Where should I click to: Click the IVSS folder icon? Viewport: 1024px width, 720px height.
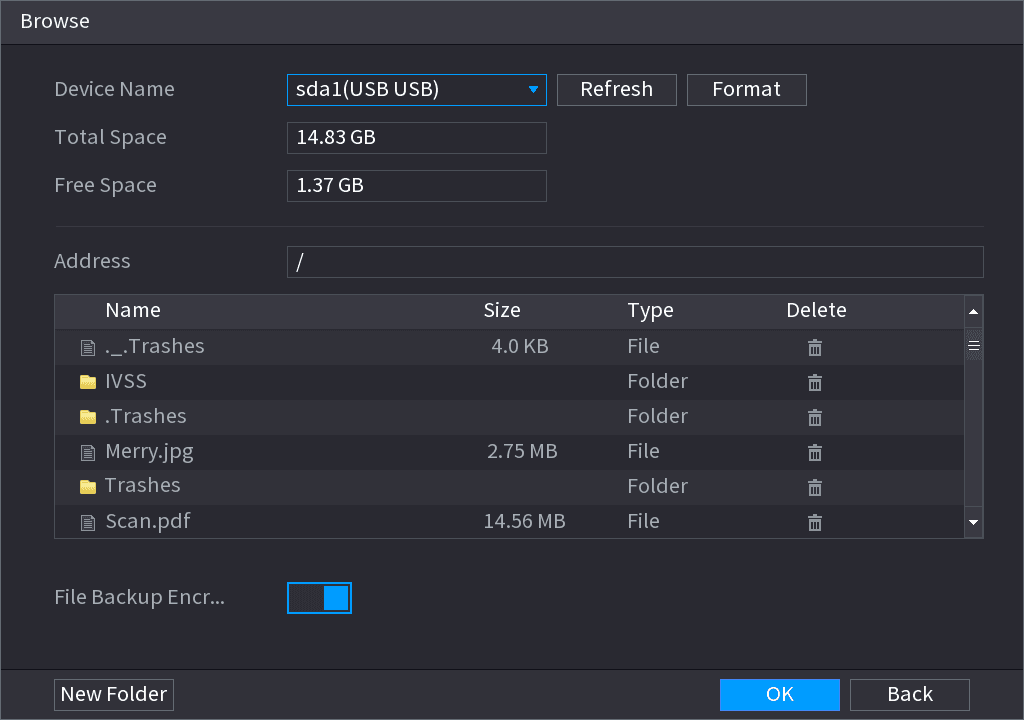[88, 382]
